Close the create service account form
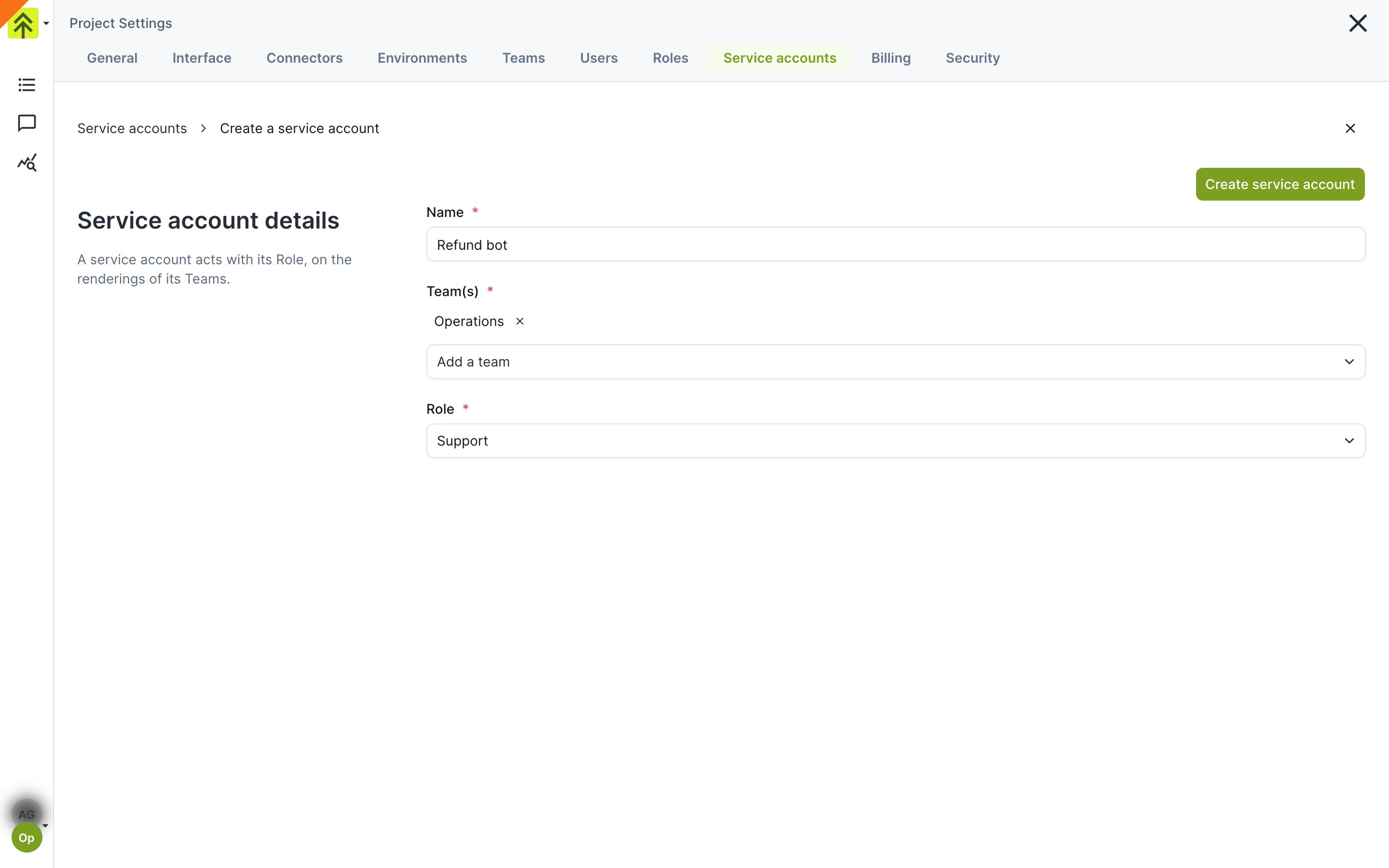 coord(1350,129)
